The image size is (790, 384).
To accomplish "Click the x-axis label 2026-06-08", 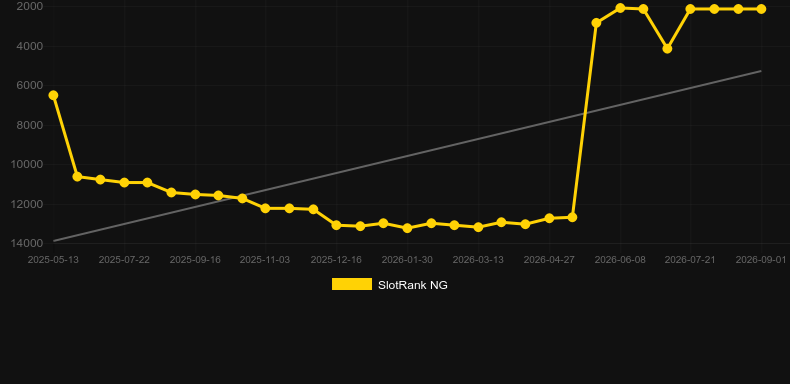I will coord(620,260).
